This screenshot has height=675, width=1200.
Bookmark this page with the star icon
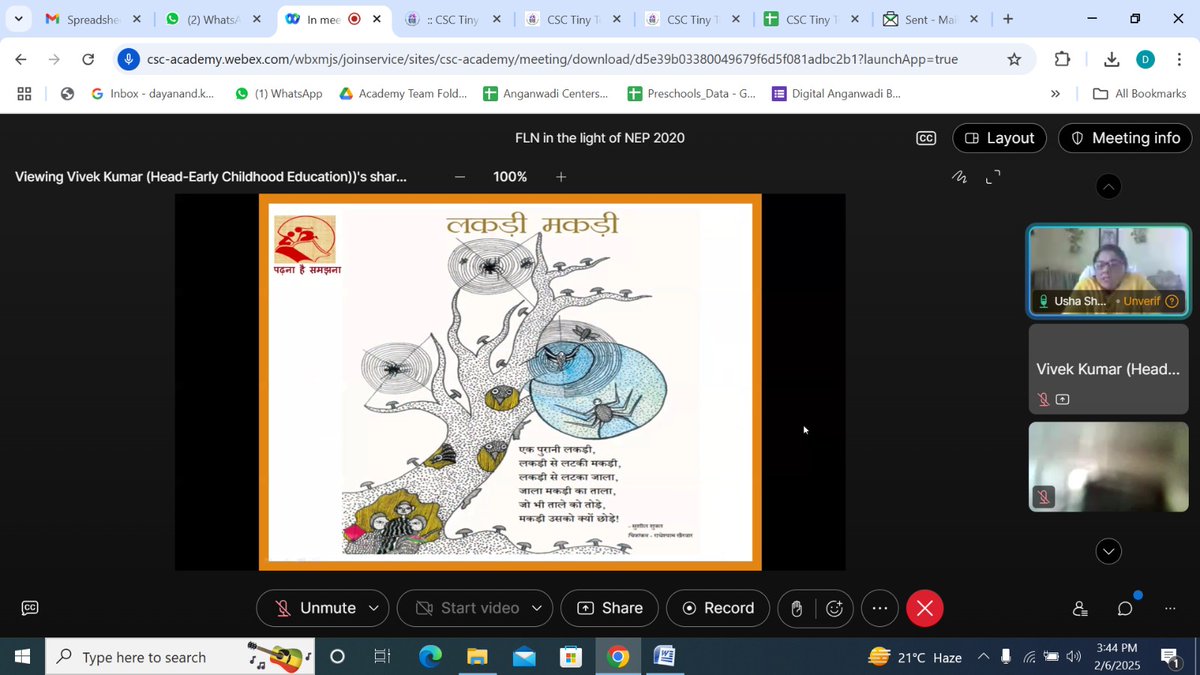pyautogui.click(x=1014, y=59)
